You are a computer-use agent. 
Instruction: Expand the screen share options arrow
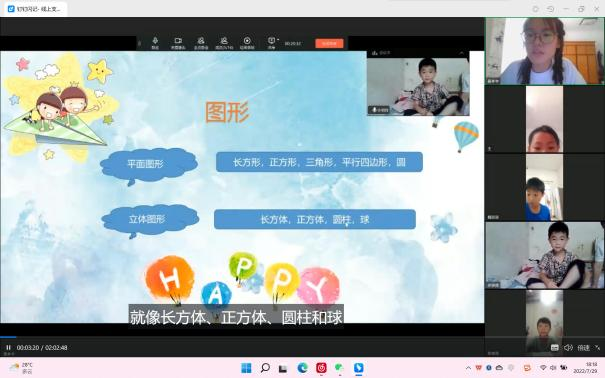[x=278, y=40]
